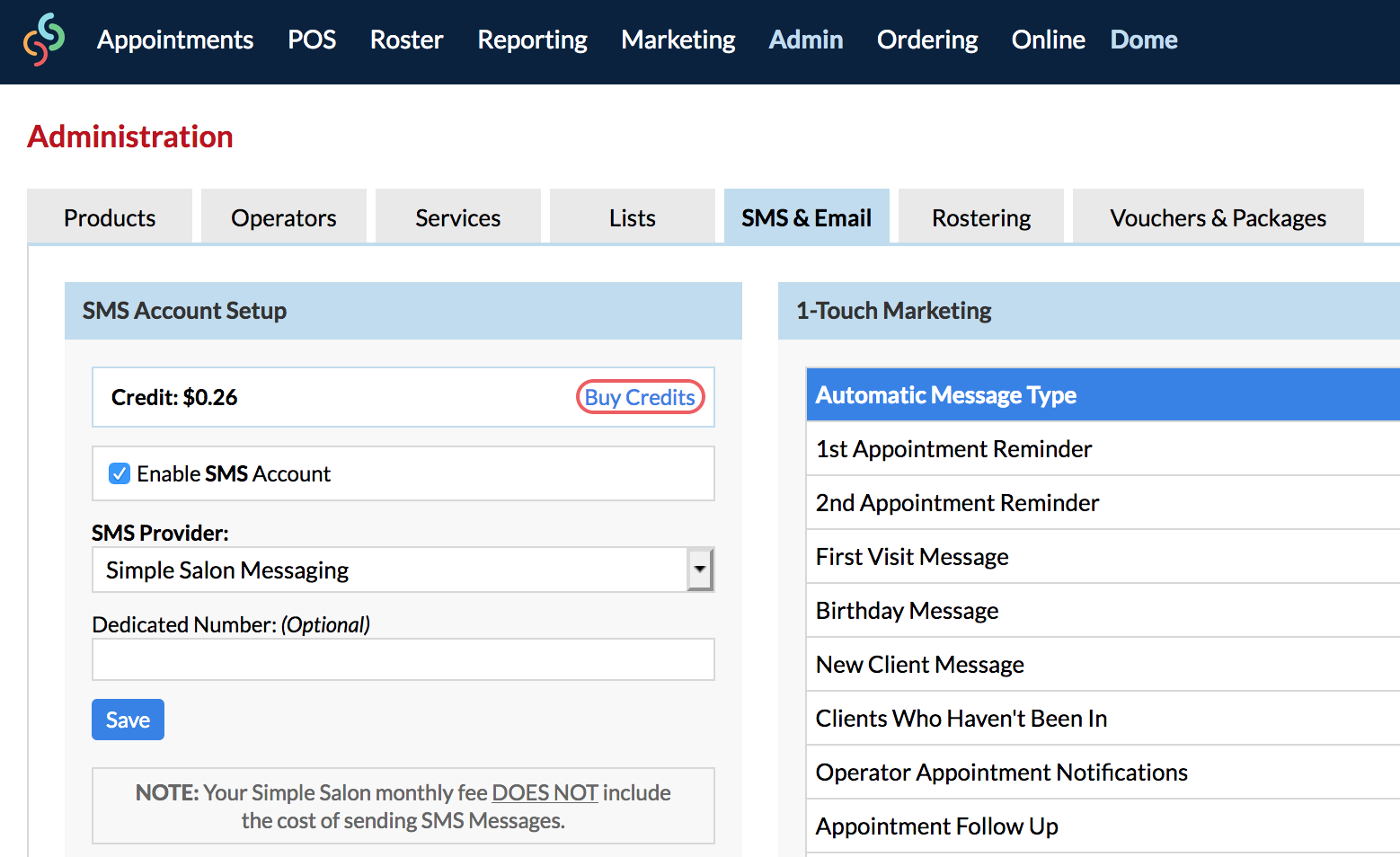Open the Operators tab

[x=283, y=217]
